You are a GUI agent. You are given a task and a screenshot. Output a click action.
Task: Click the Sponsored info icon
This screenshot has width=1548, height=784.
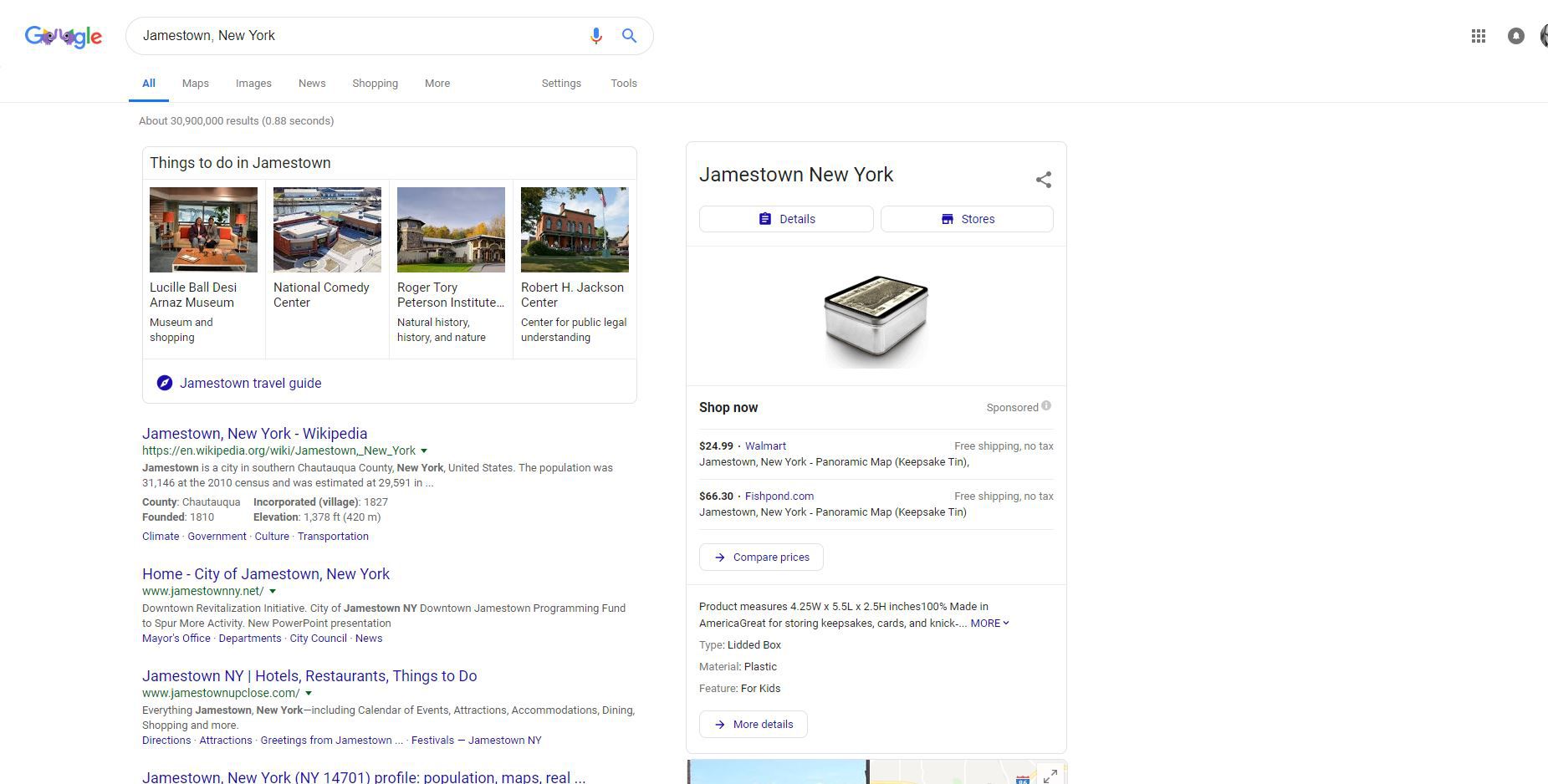click(1046, 406)
